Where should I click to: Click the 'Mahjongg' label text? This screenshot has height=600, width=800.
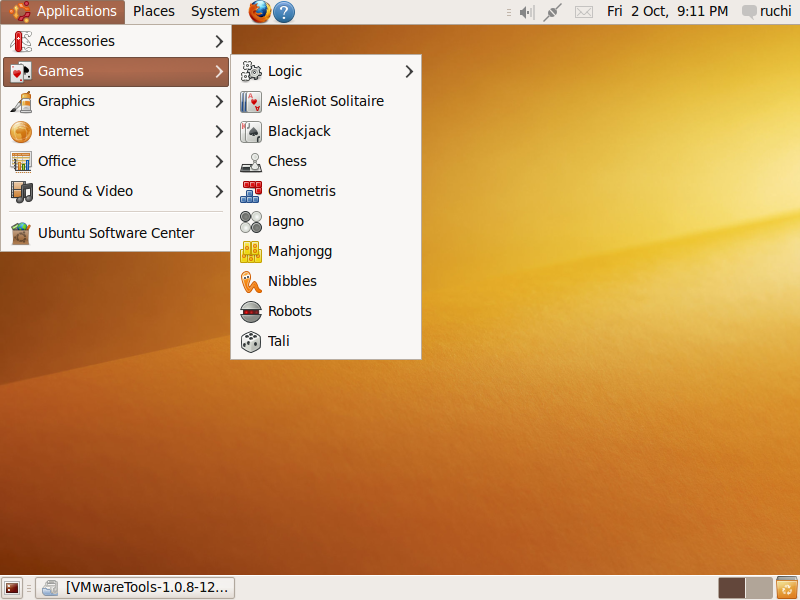pyautogui.click(x=300, y=252)
